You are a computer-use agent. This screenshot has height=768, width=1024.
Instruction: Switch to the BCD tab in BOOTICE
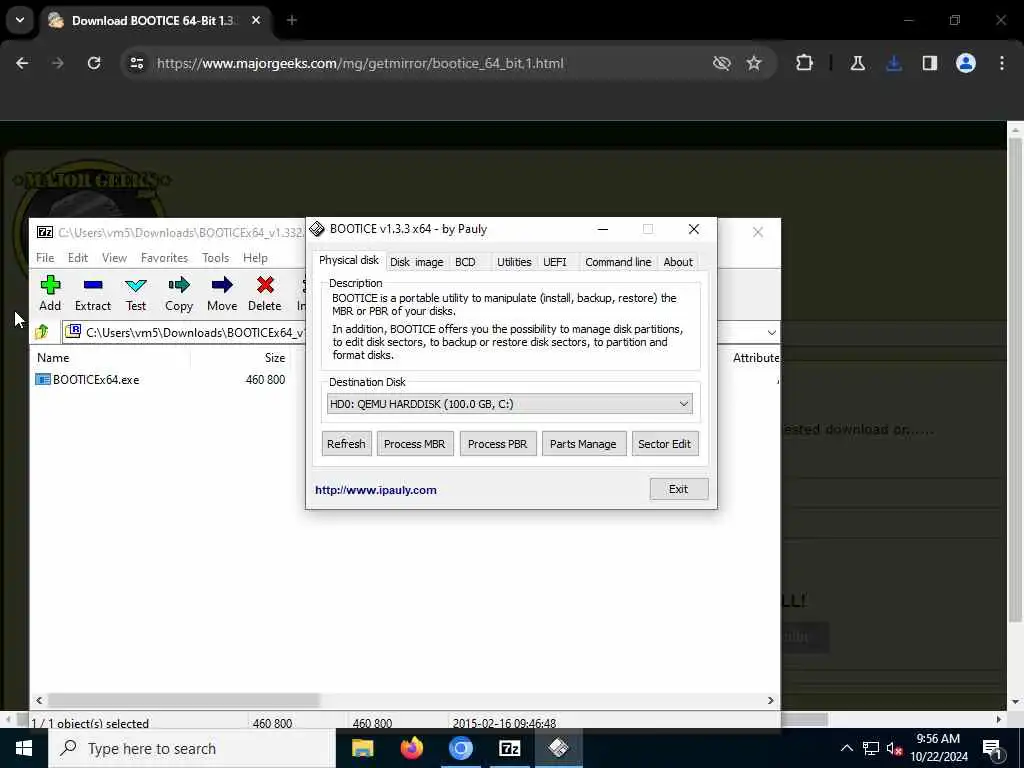pyautogui.click(x=465, y=262)
